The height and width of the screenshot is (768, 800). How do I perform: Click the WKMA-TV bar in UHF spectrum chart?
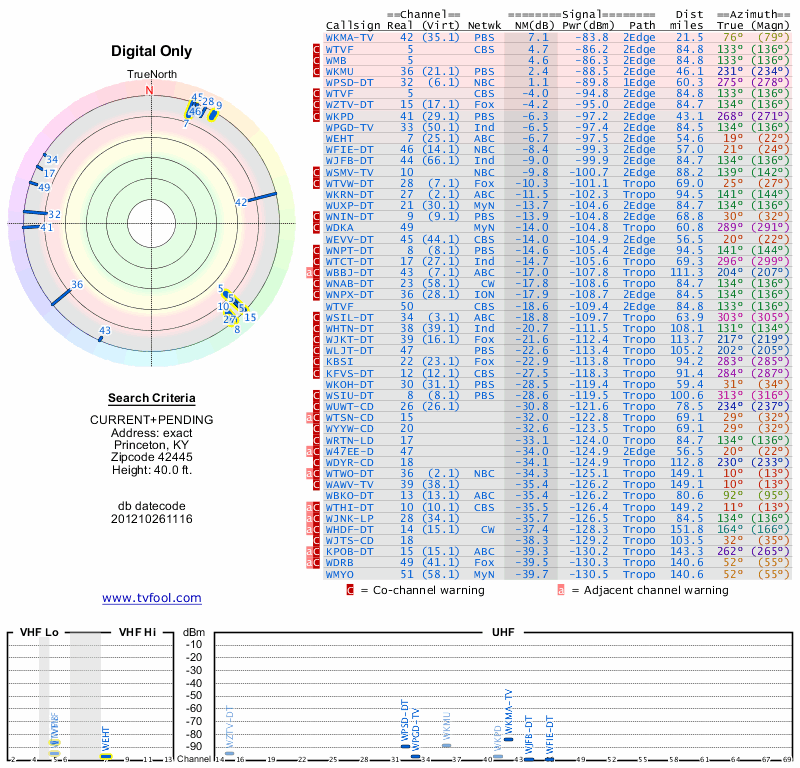click(508, 738)
